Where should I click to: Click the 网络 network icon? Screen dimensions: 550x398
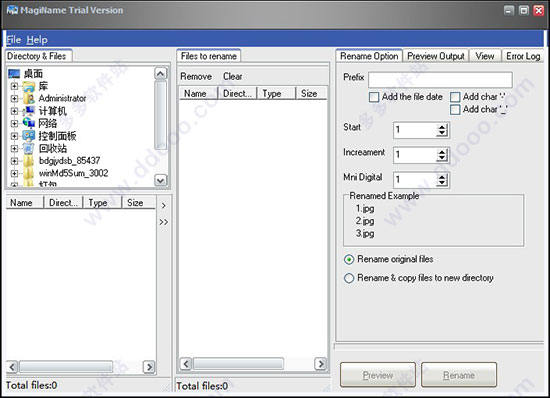[29, 123]
